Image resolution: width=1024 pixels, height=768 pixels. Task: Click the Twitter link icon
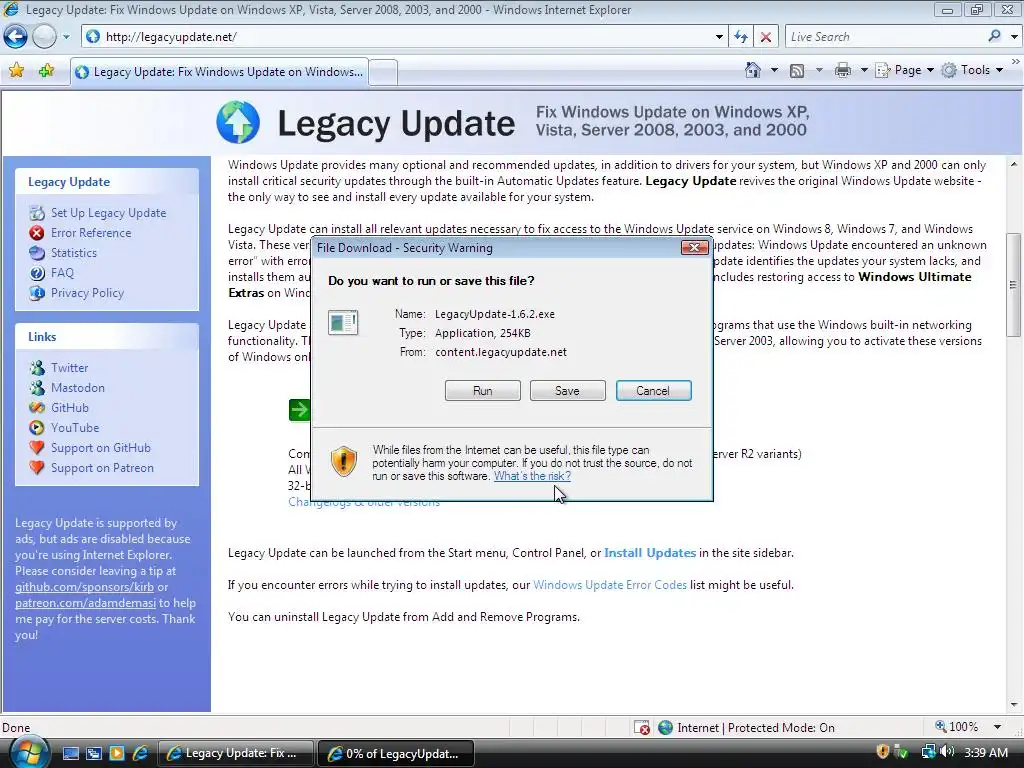pyautogui.click(x=37, y=368)
